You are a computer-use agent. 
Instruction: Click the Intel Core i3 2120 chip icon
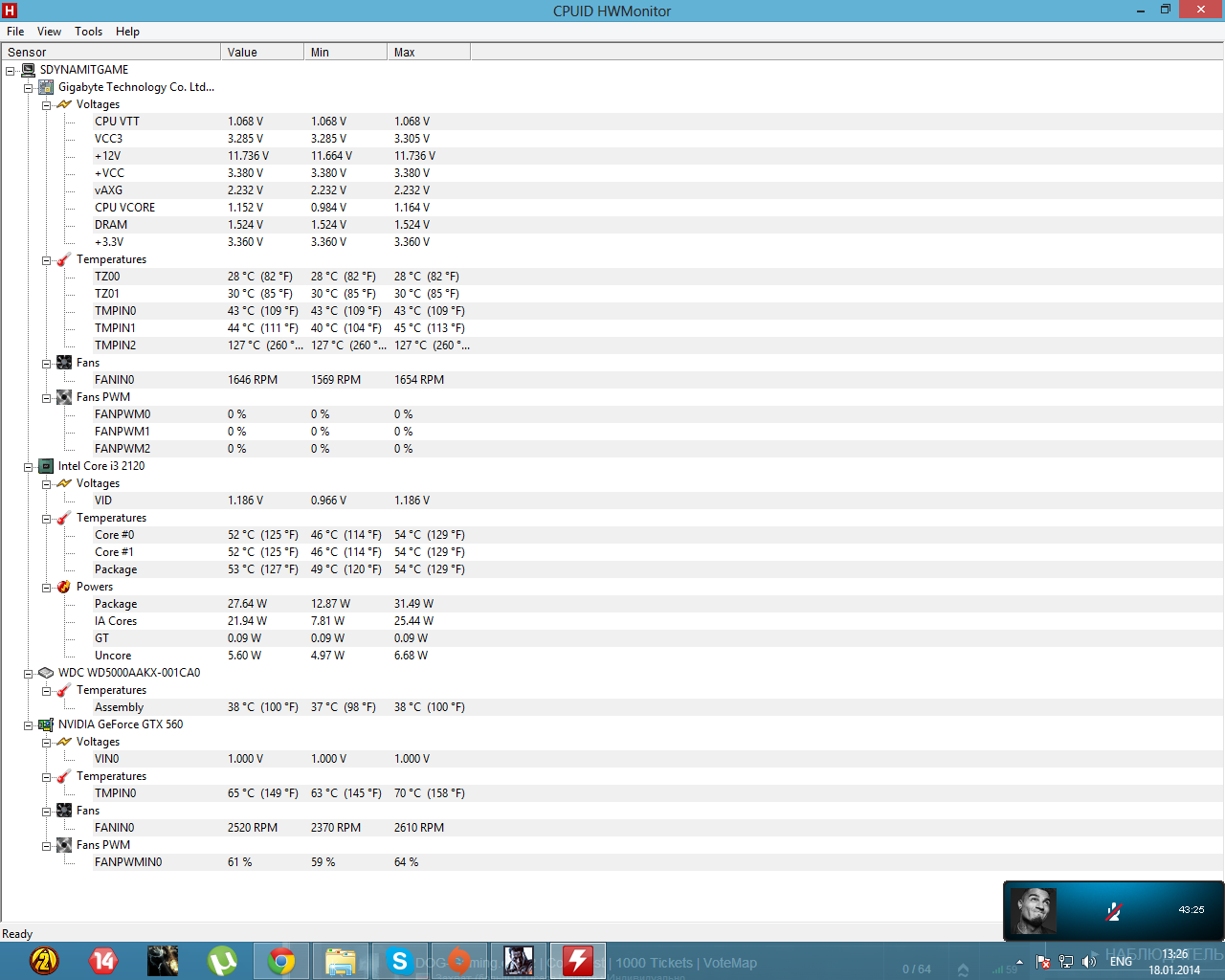point(46,466)
